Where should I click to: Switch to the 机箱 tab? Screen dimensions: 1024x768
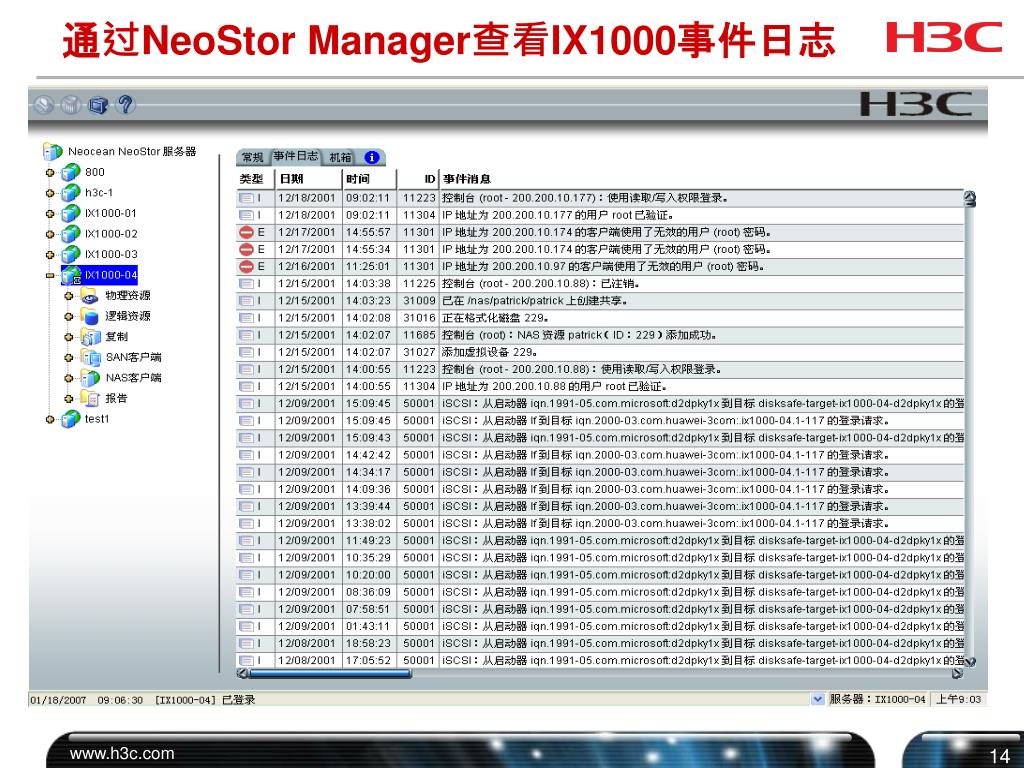[340, 157]
